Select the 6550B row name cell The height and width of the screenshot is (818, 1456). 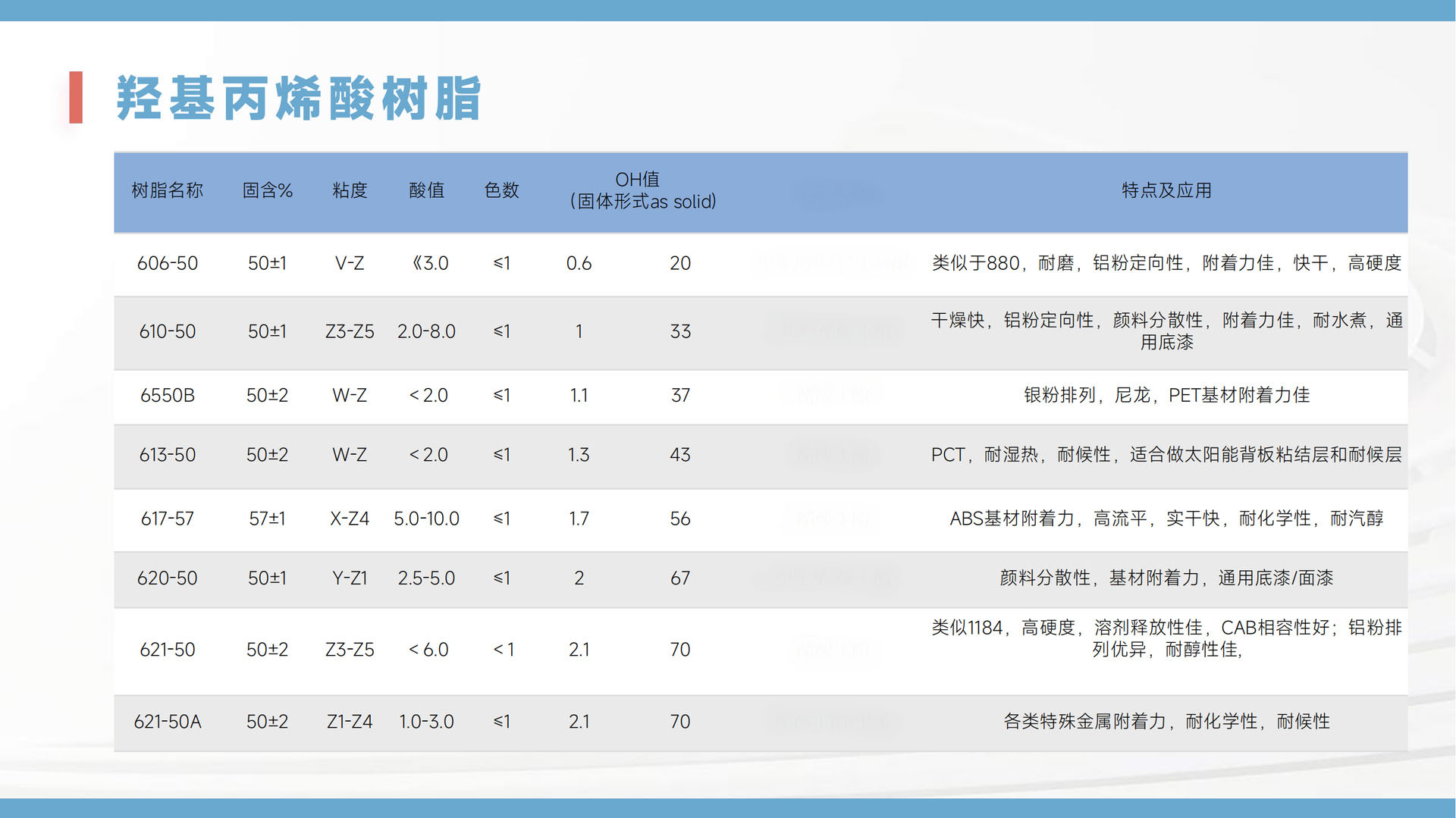167,395
